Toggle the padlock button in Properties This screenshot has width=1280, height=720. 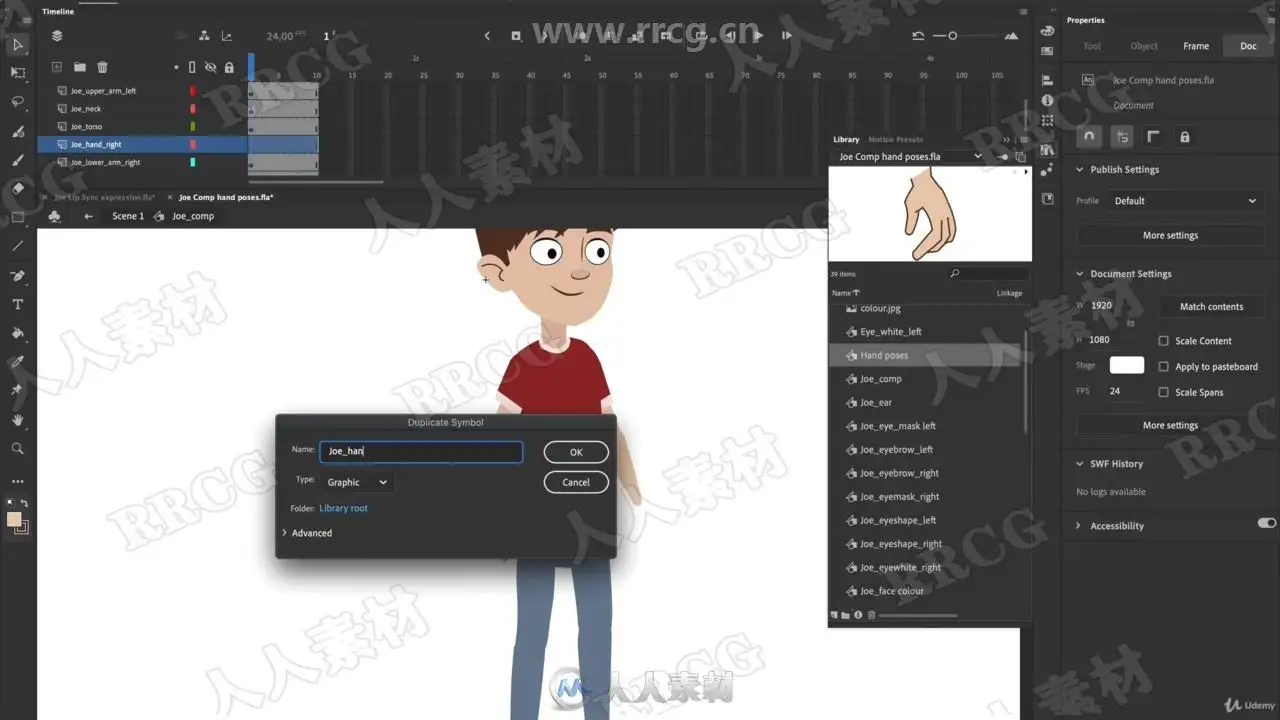pyautogui.click(x=1185, y=137)
